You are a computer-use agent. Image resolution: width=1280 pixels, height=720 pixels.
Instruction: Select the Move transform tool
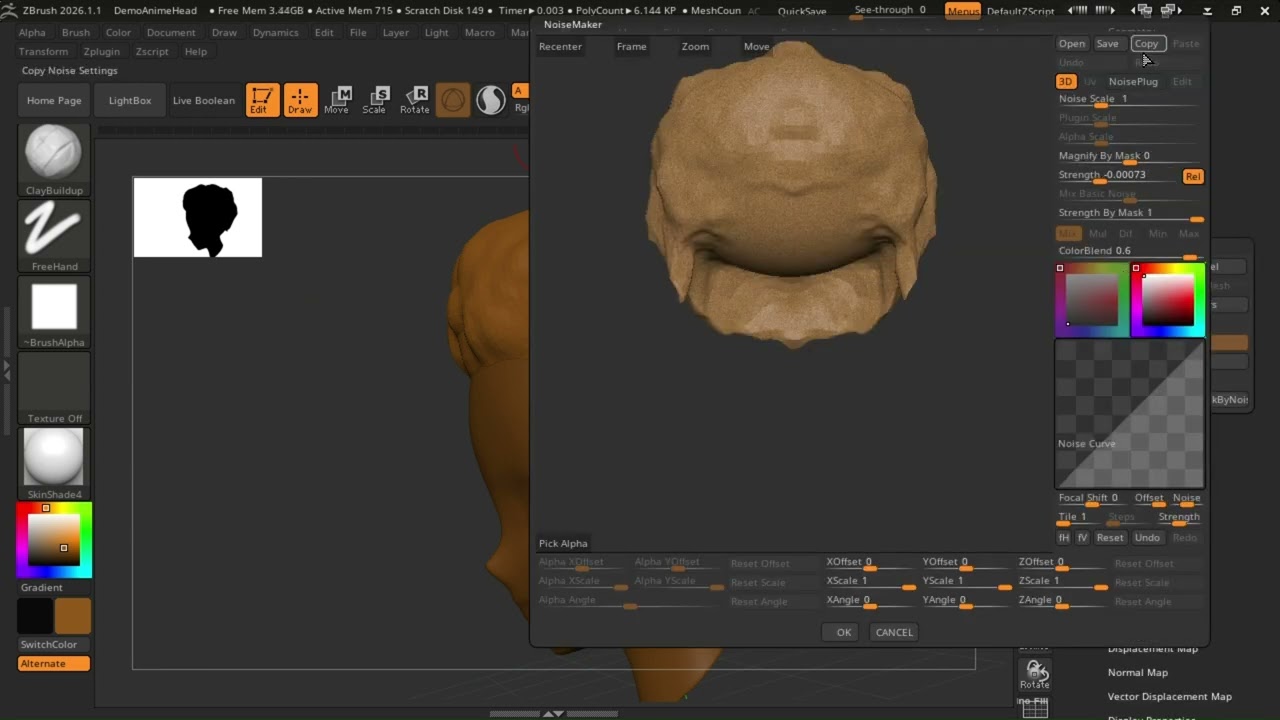click(x=337, y=100)
